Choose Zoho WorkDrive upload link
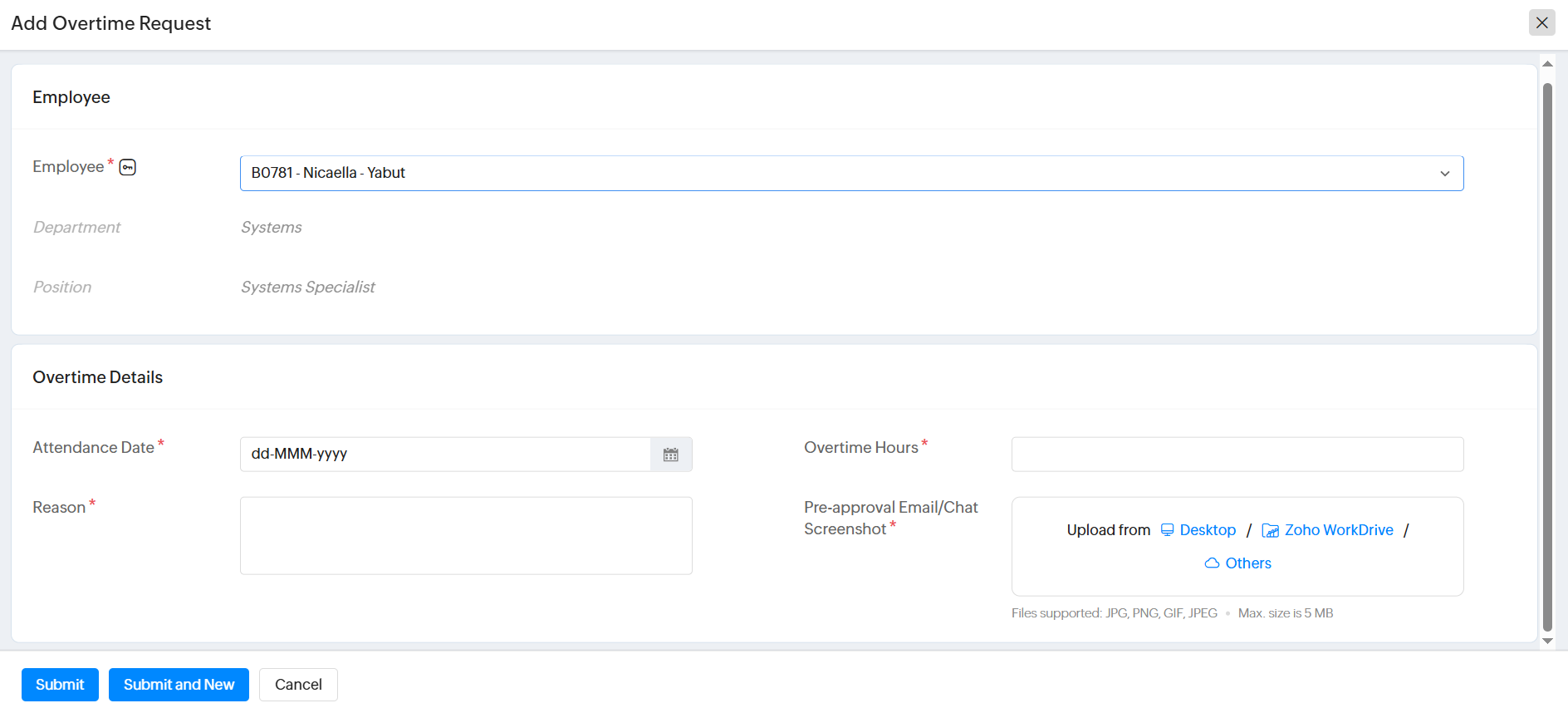Image resolution: width=1568 pixels, height=708 pixels. pos(1338,530)
